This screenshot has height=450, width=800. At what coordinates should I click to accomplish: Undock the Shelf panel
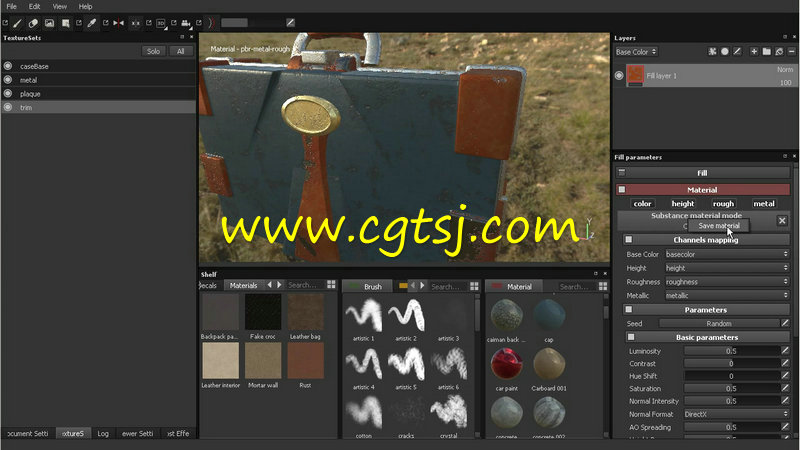pyautogui.click(x=595, y=274)
